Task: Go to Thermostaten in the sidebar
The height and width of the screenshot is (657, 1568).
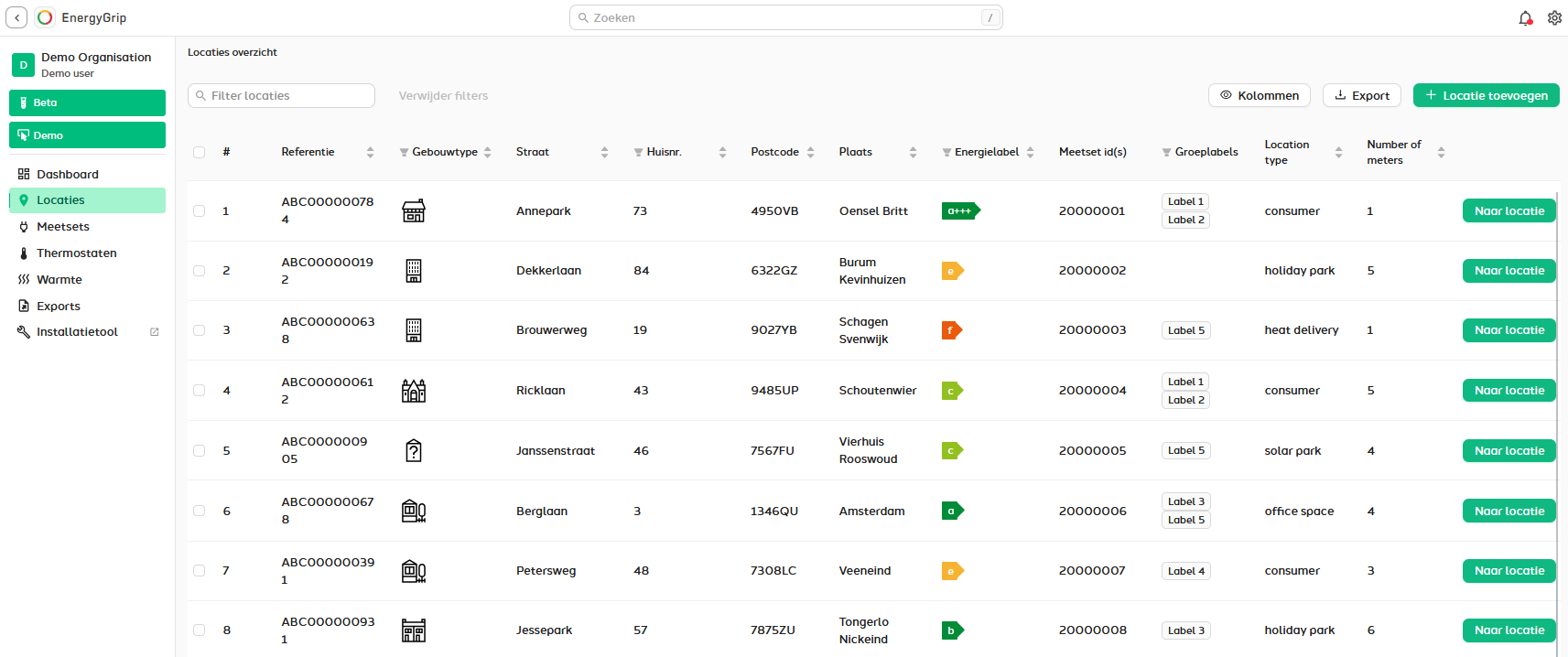Action: [x=76, y=253]
